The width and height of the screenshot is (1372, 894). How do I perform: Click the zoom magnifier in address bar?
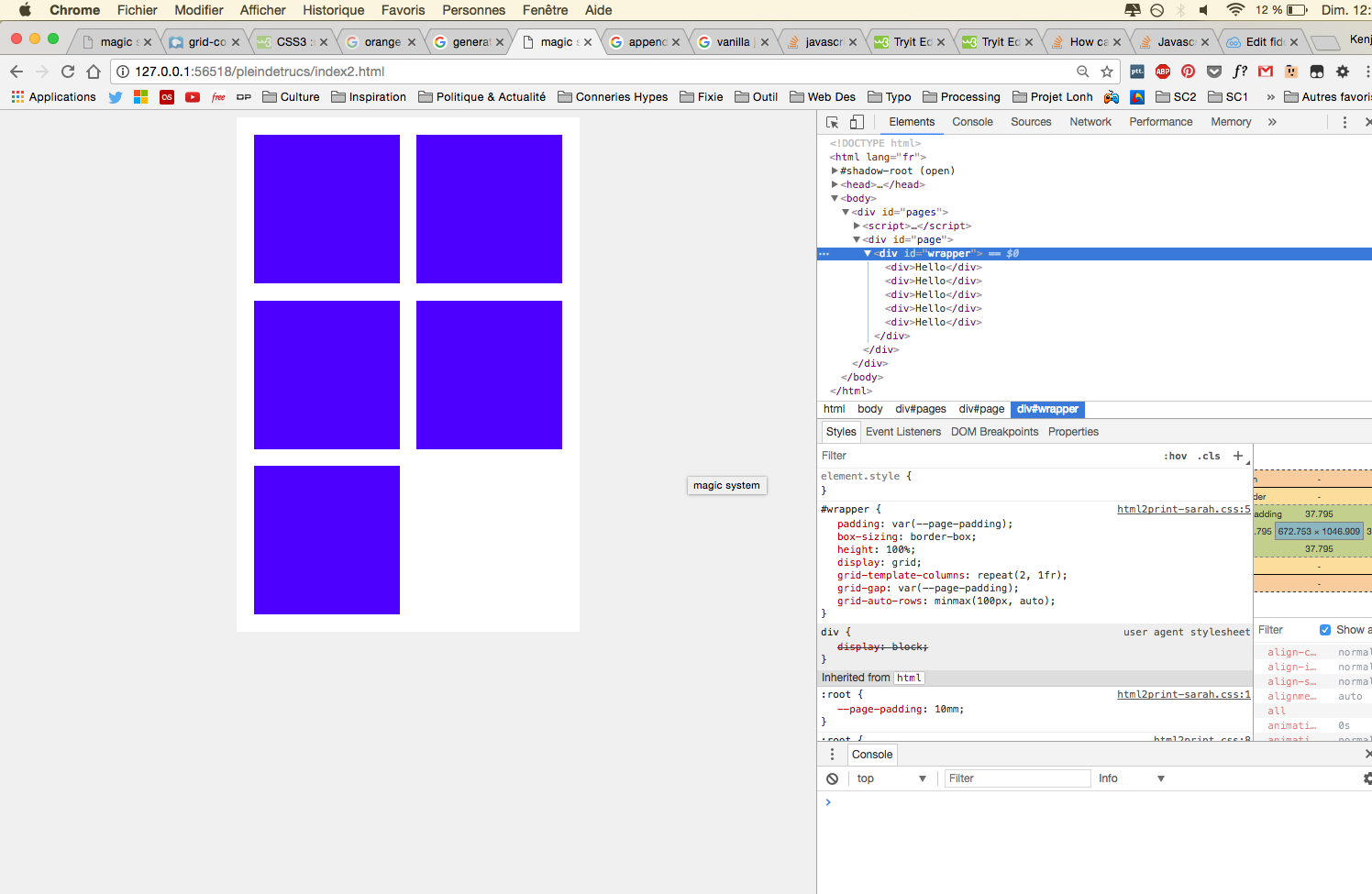(1083, 72)
